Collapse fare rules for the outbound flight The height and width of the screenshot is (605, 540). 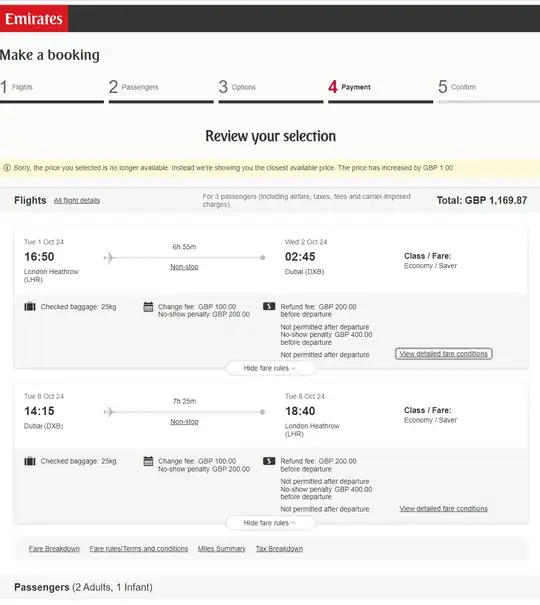click(x=270, y=368)
